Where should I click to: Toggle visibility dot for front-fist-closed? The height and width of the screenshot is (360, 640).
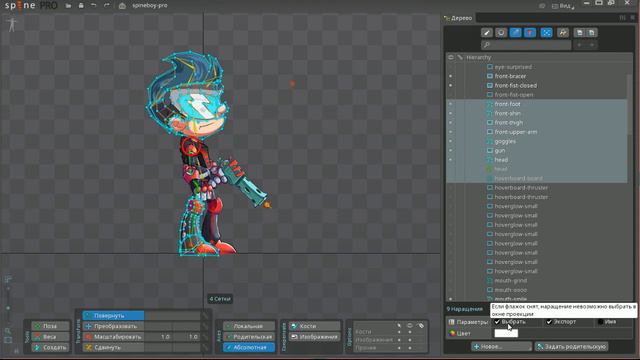(x=451, y=86)
